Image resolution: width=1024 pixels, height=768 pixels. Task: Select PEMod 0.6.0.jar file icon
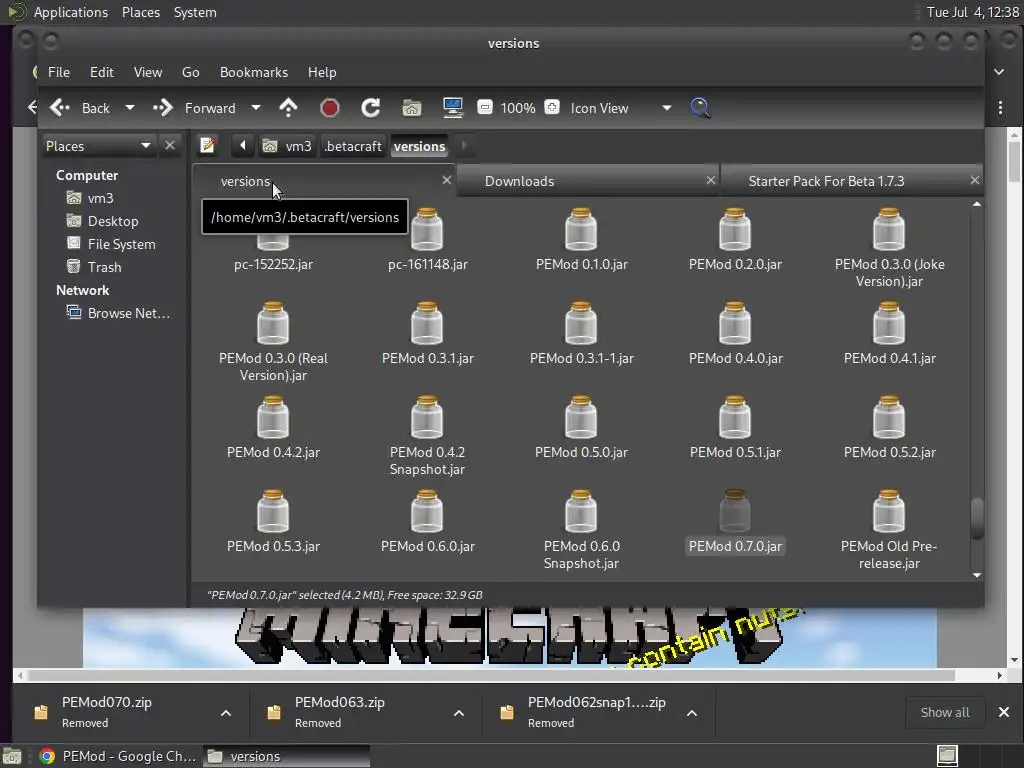tap(427, 511)
